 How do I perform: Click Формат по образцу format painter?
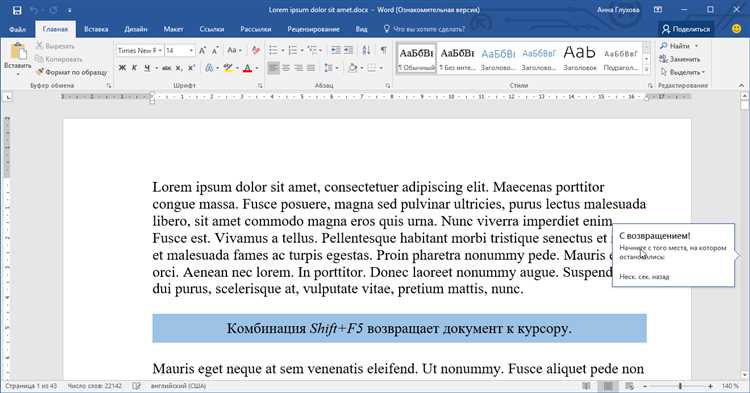(71, 72)
